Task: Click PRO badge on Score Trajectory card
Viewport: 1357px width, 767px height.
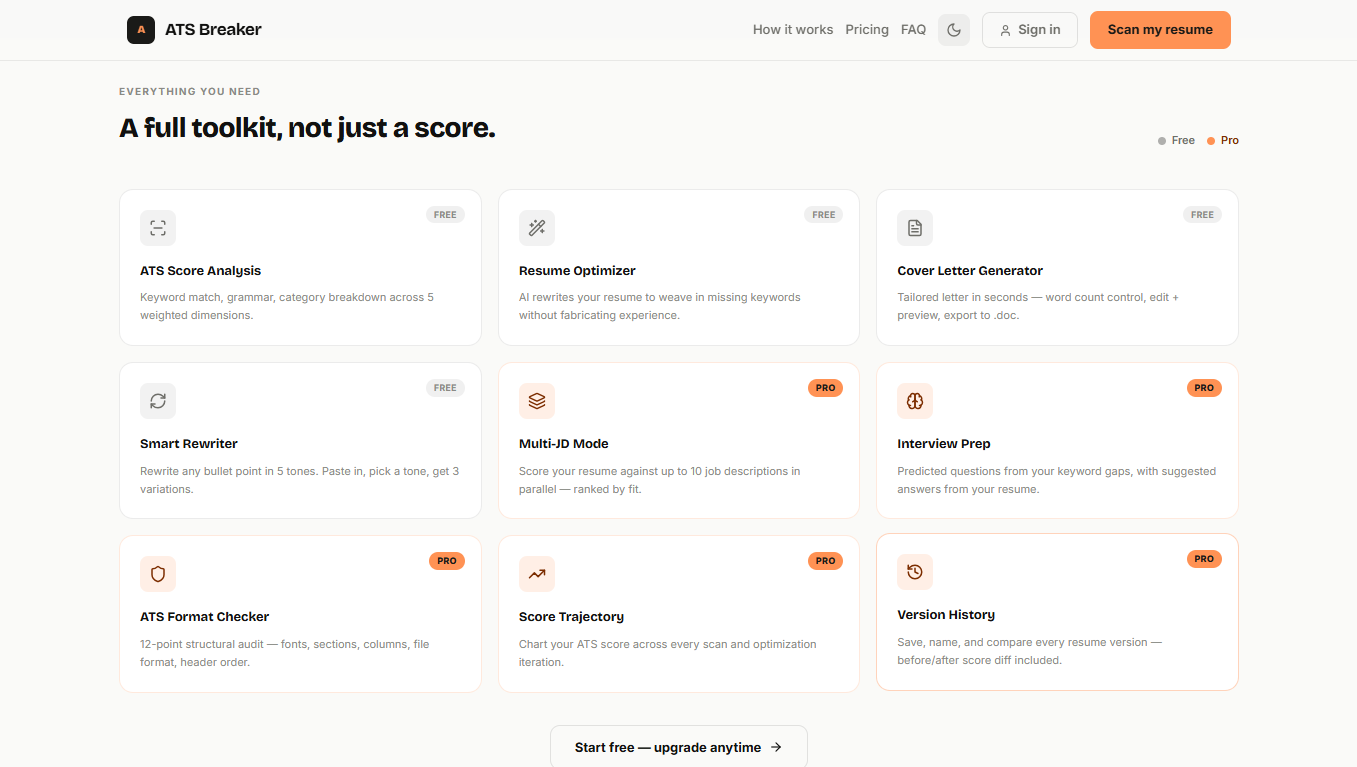Action: 825,561
